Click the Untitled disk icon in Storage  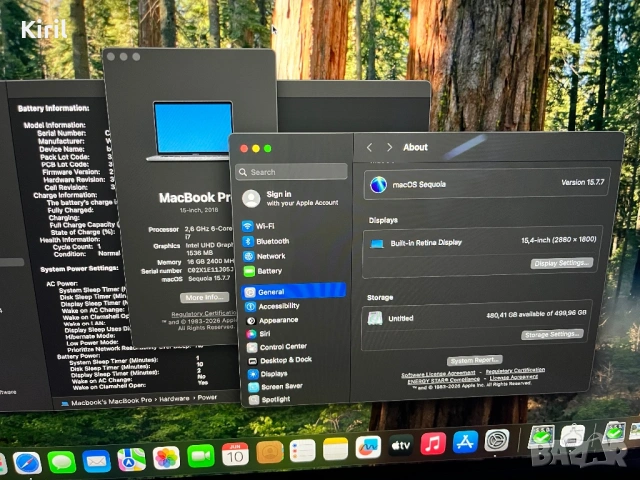point(375,318)
